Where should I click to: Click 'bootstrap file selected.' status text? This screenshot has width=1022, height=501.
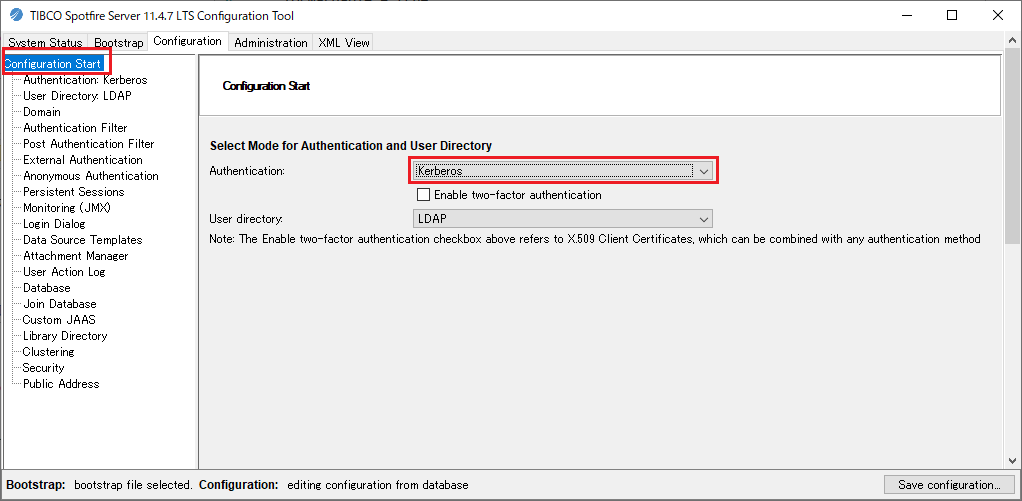tap(133, 485)
